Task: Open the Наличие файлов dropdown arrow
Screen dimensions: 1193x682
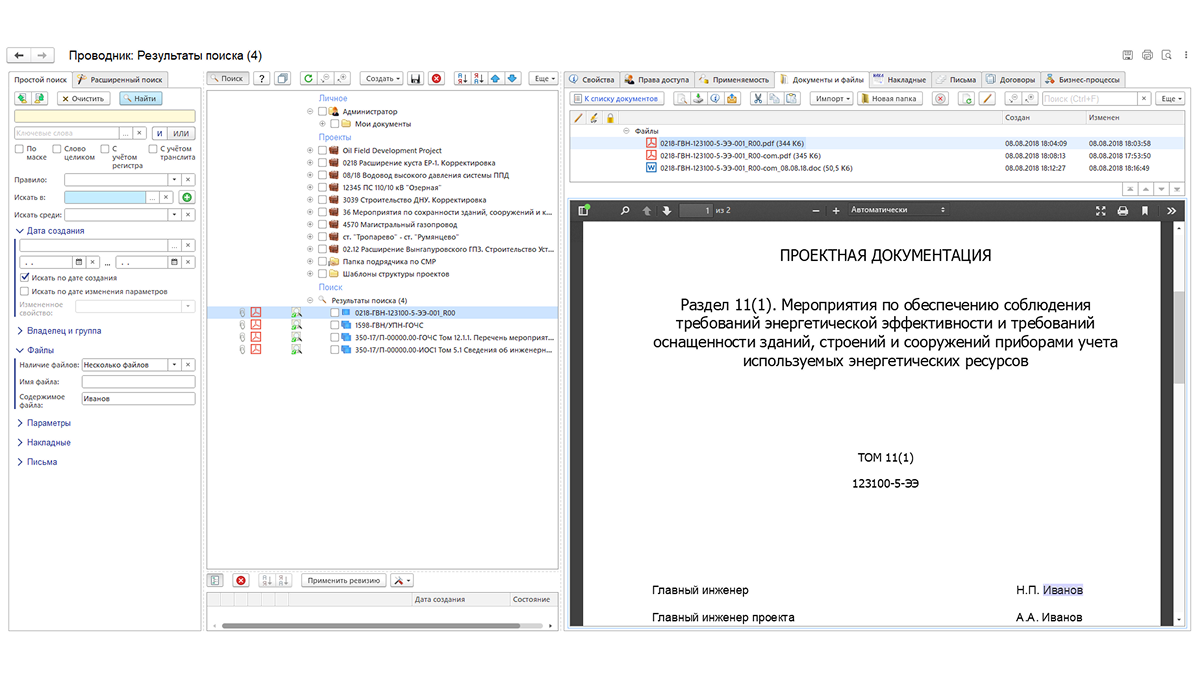Action: (x=174, y=365)
